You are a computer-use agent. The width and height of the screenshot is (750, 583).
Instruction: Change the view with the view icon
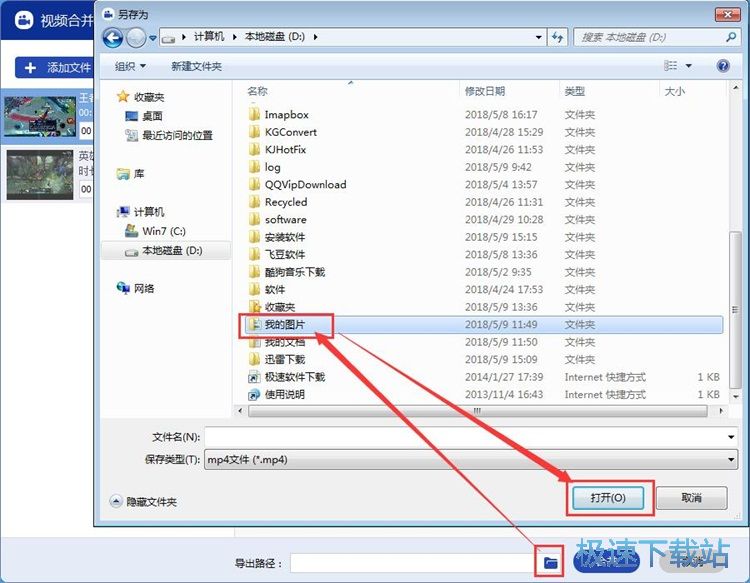click(x=671, y=66)
